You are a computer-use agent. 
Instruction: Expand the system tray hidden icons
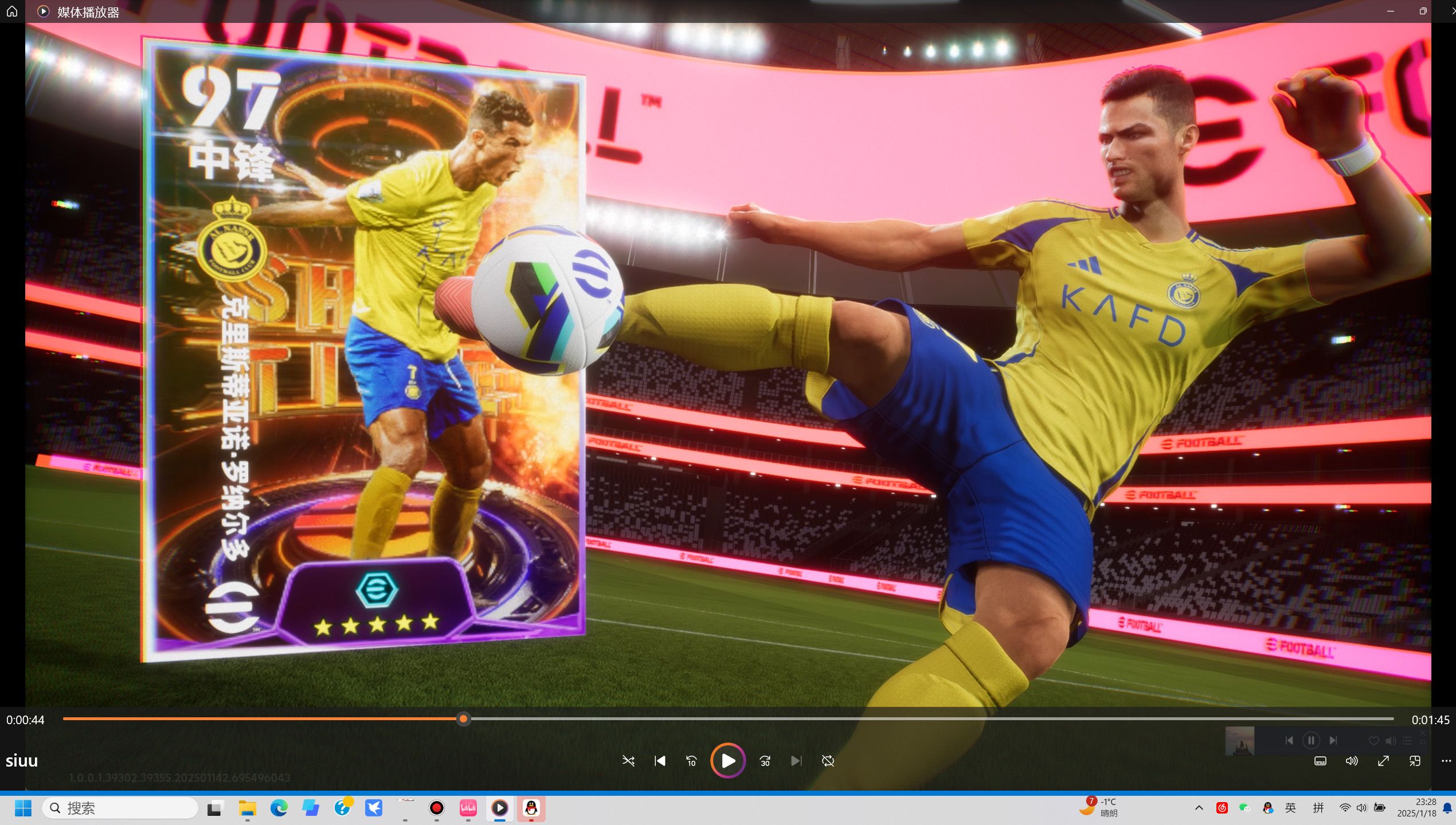(1199, 808)
